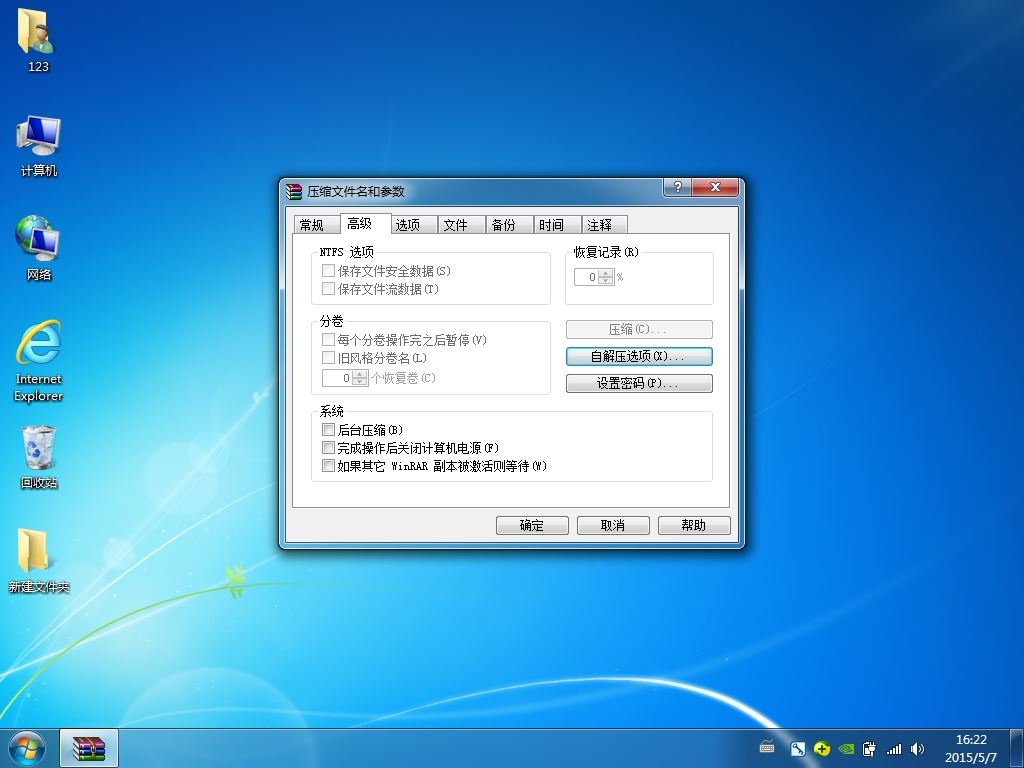Click the 取消 button

click(x=613, y=525)
